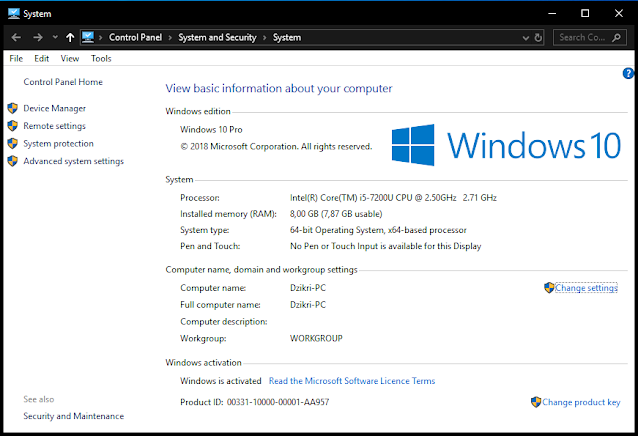Select WORKGROUP value text
Screen dimensions: 638x436
point(316,338)
